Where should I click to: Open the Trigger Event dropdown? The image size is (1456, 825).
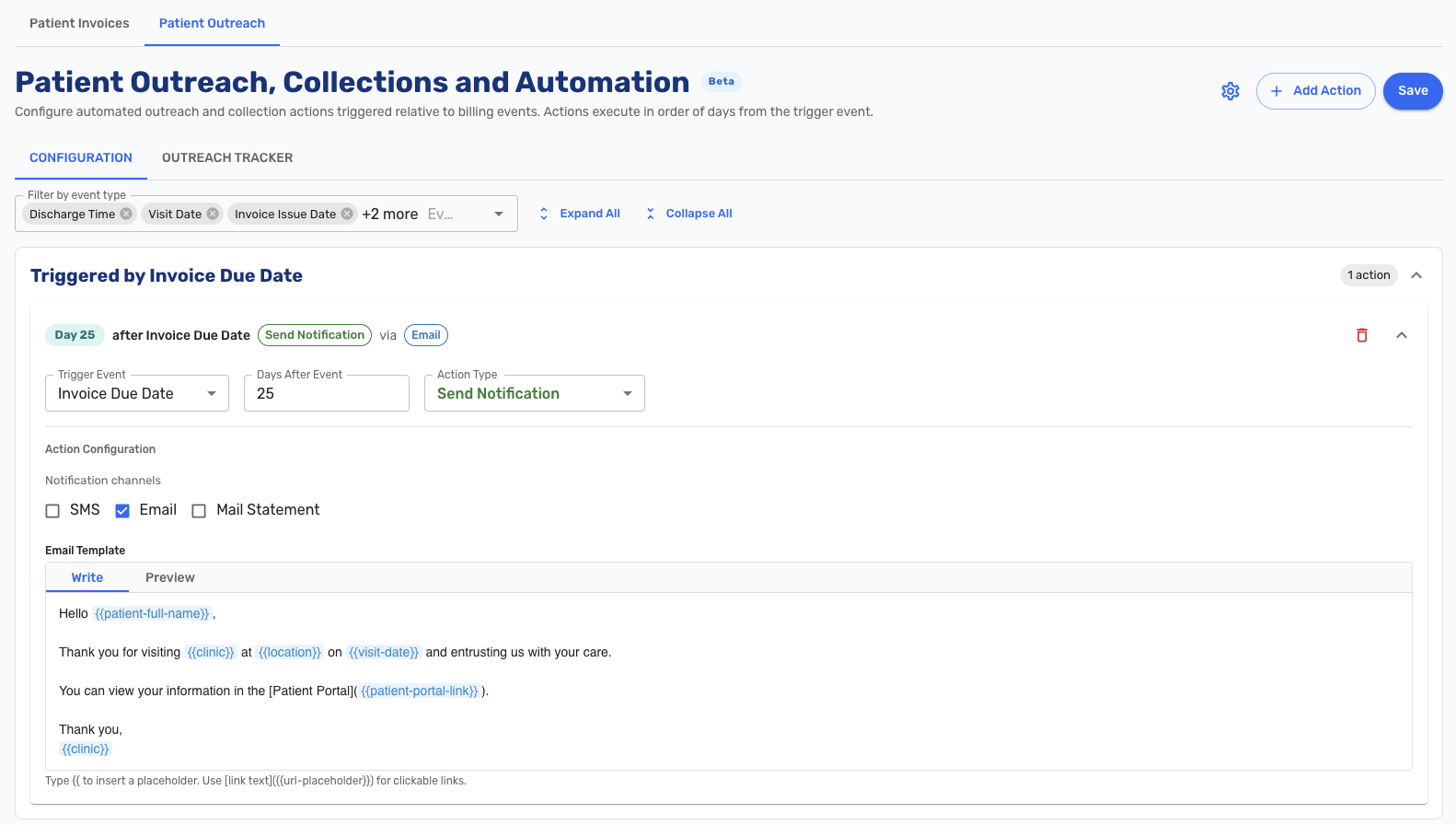tap(137, 393)
